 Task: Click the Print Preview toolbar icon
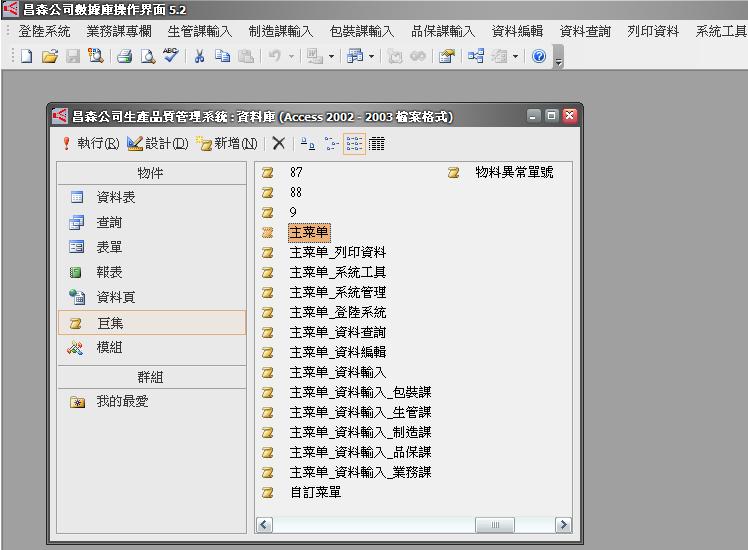point(147,56)
